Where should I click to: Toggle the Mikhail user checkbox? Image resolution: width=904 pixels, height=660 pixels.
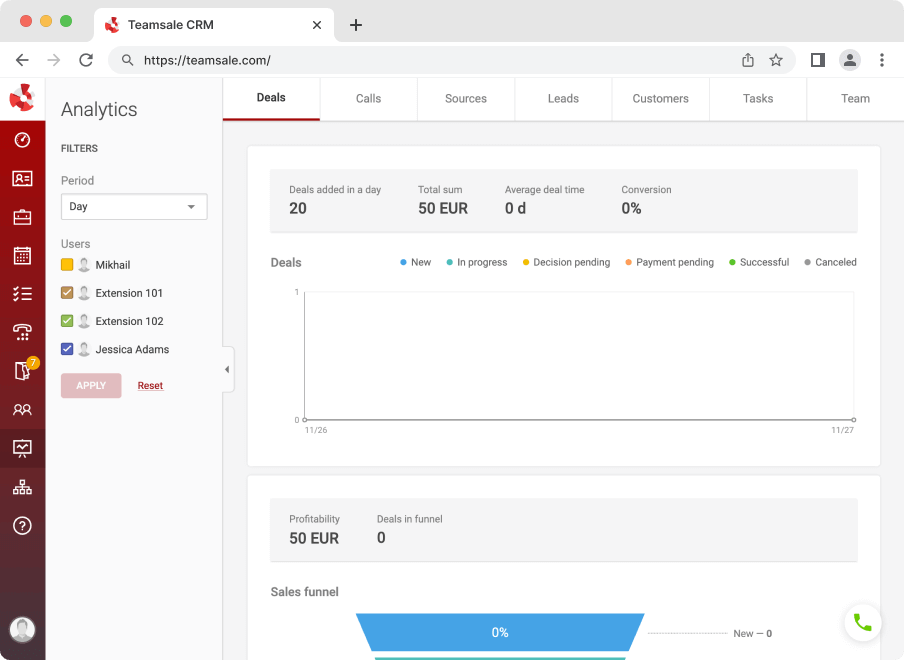click(x=67, y=265)
